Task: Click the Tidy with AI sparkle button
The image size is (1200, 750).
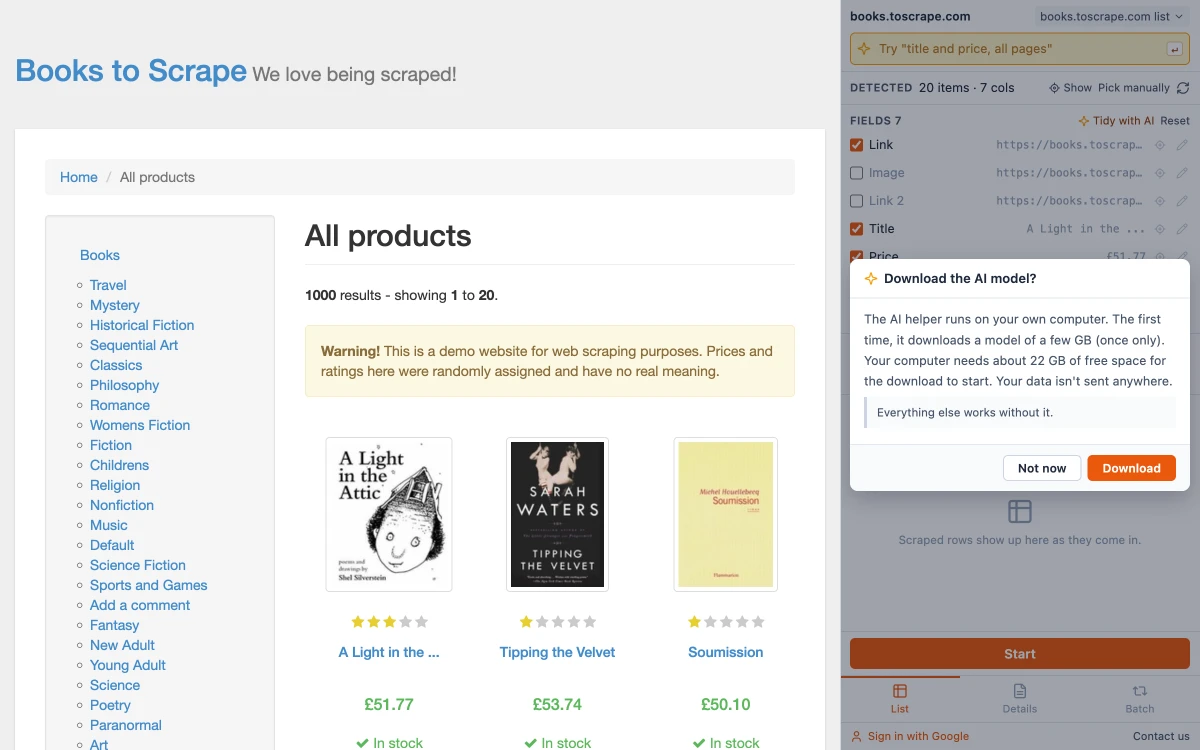Action: click(1115, 121)
